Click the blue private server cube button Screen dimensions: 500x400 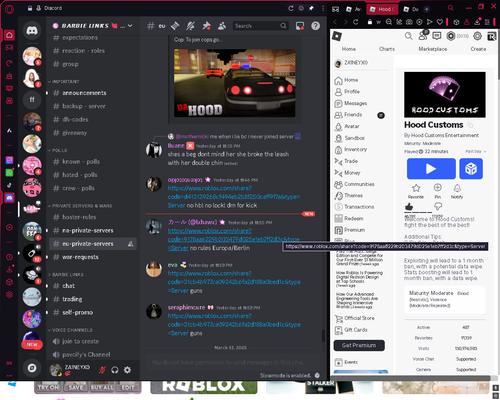pyautogui.click(x=471, y=169)
